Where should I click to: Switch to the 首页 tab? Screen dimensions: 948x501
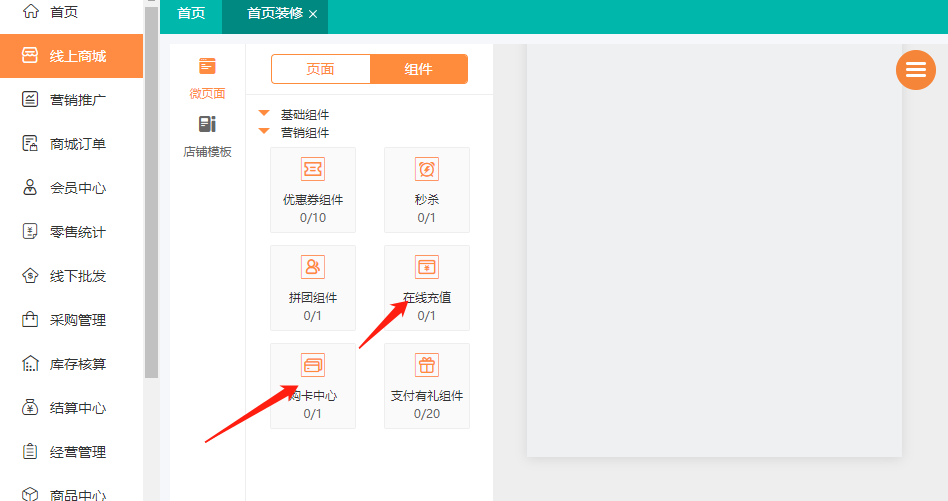(191, 14)
